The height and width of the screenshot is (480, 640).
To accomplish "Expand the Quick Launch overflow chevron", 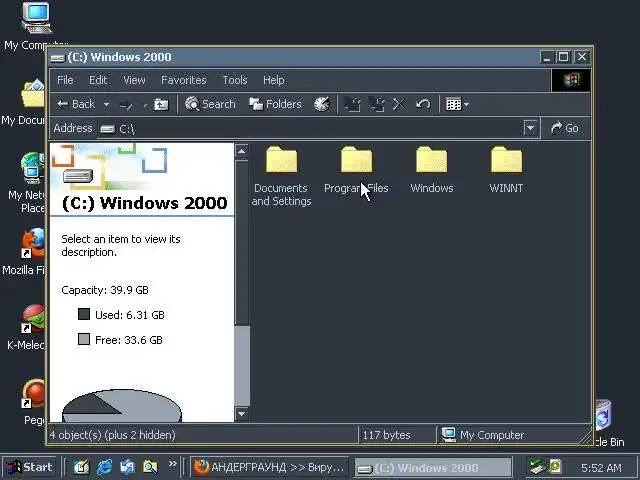I will pyautogui.click(x=173, y=464).
